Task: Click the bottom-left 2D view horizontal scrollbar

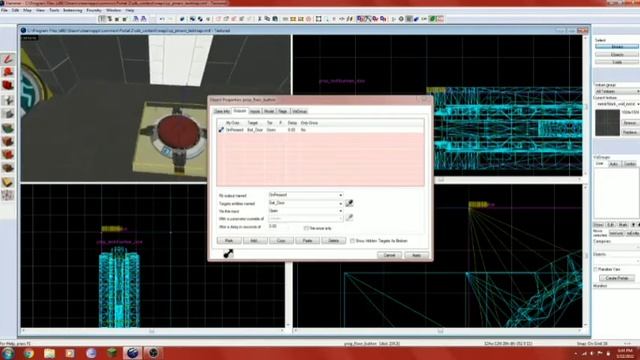Action: point(152,331)
